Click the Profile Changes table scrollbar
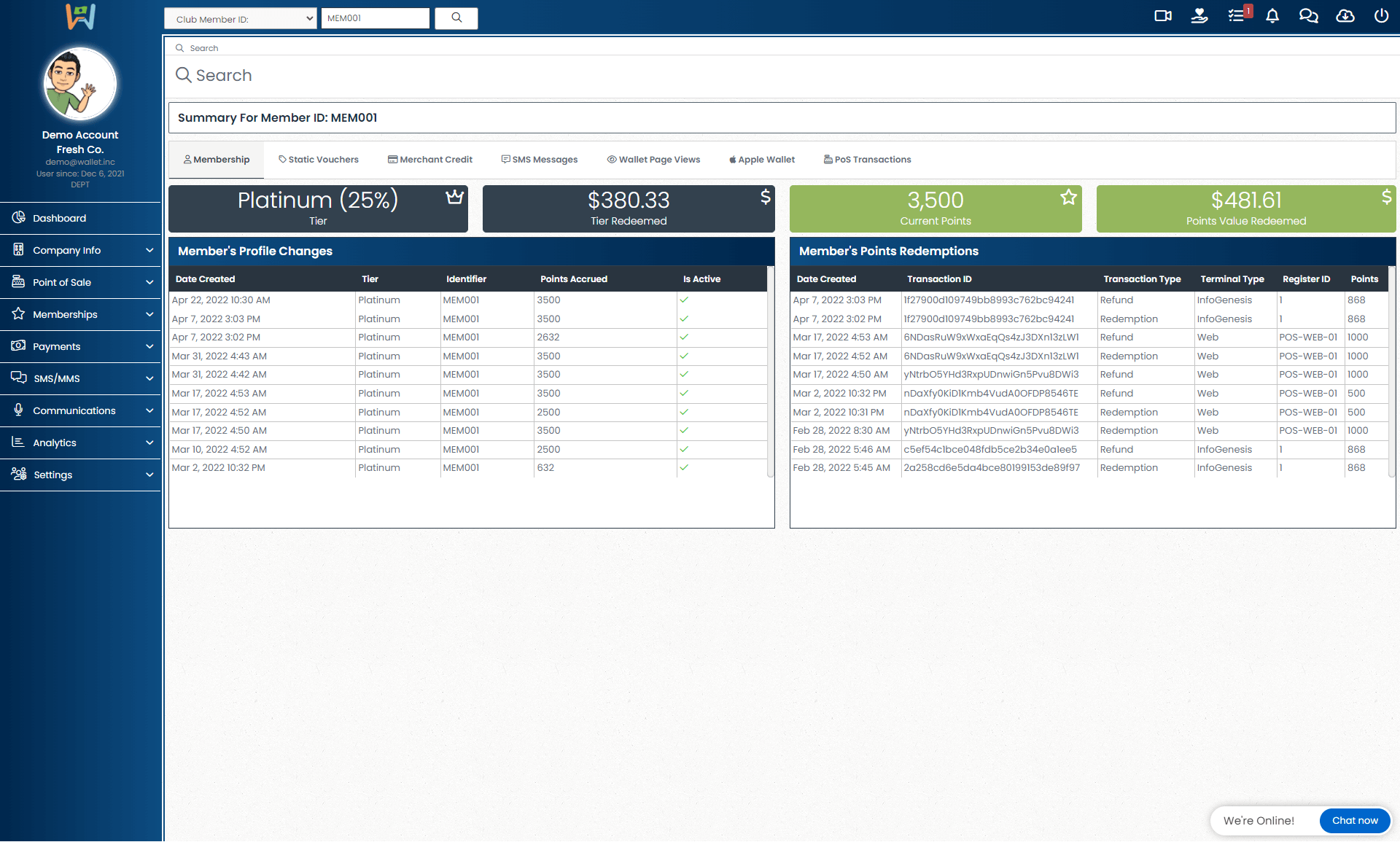 (770, 372)
